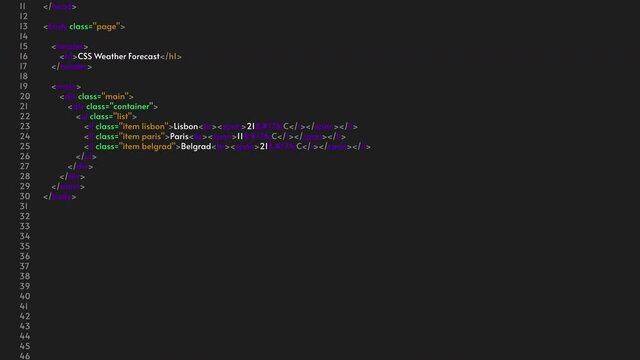640x360 pixels.
Task: Click line number 16 in the gutter
Action: pyautogui.click(x=23, y=56)
